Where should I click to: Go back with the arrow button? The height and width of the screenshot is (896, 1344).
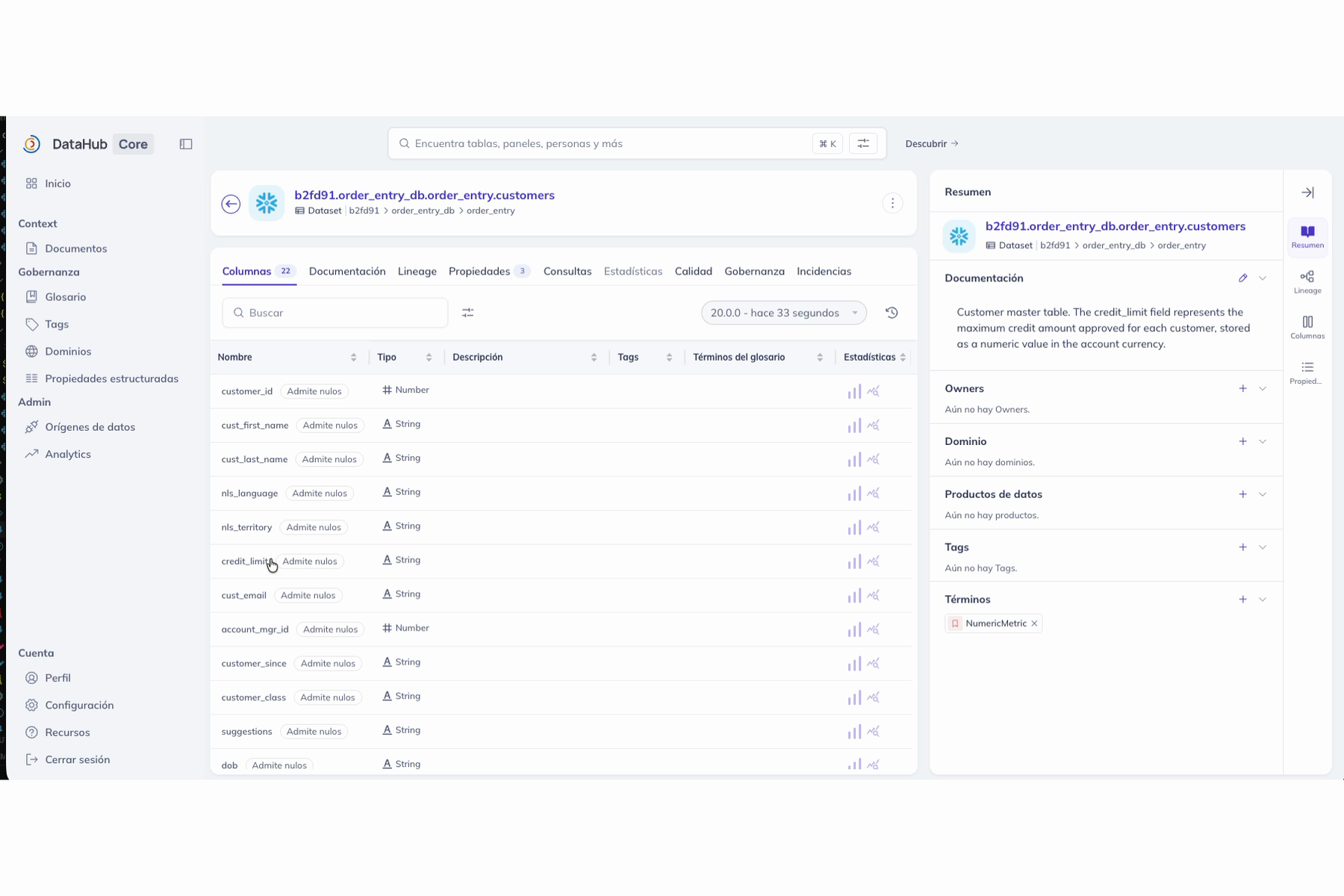tap(231, 204)
